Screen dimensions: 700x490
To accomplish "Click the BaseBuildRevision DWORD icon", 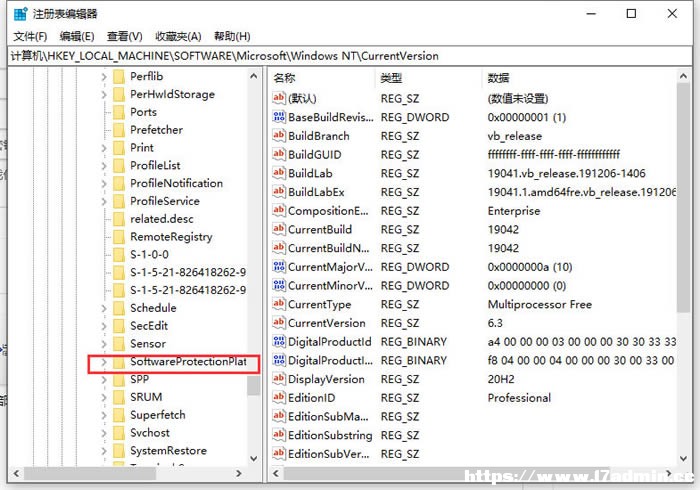I will pyautogui.click(x=279, y=117).
